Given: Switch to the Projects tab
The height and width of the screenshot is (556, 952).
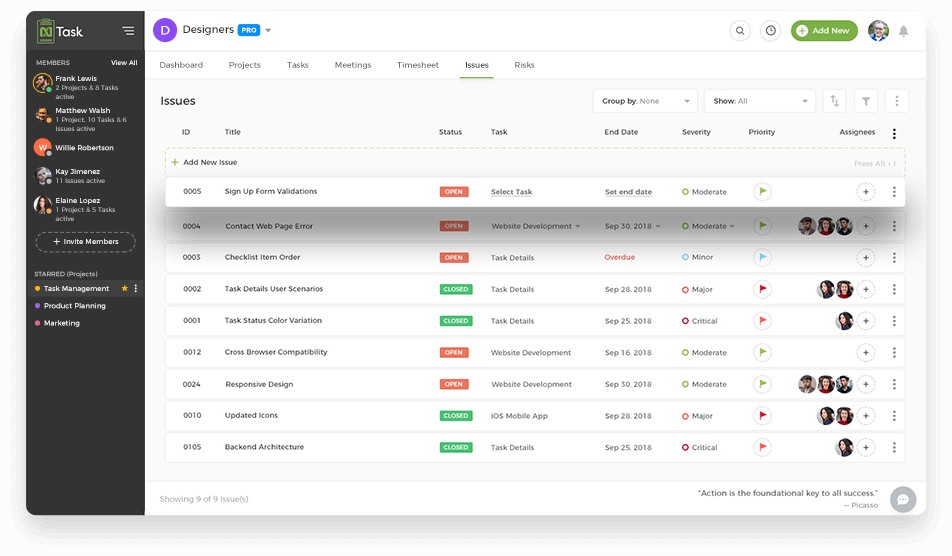Looking at the screenshot, I should coord(245,65).
